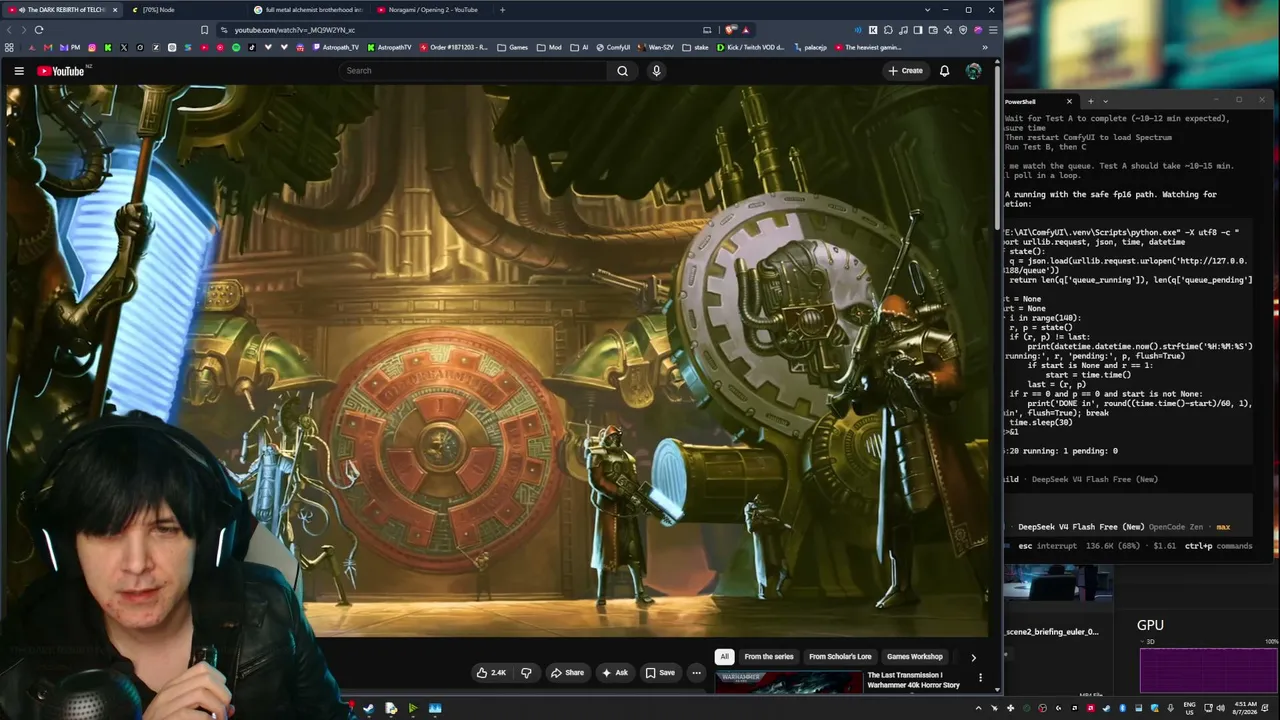Switch the ENG US input language indicator
Screen dimensions: 1280x720
coord(1189,709)
